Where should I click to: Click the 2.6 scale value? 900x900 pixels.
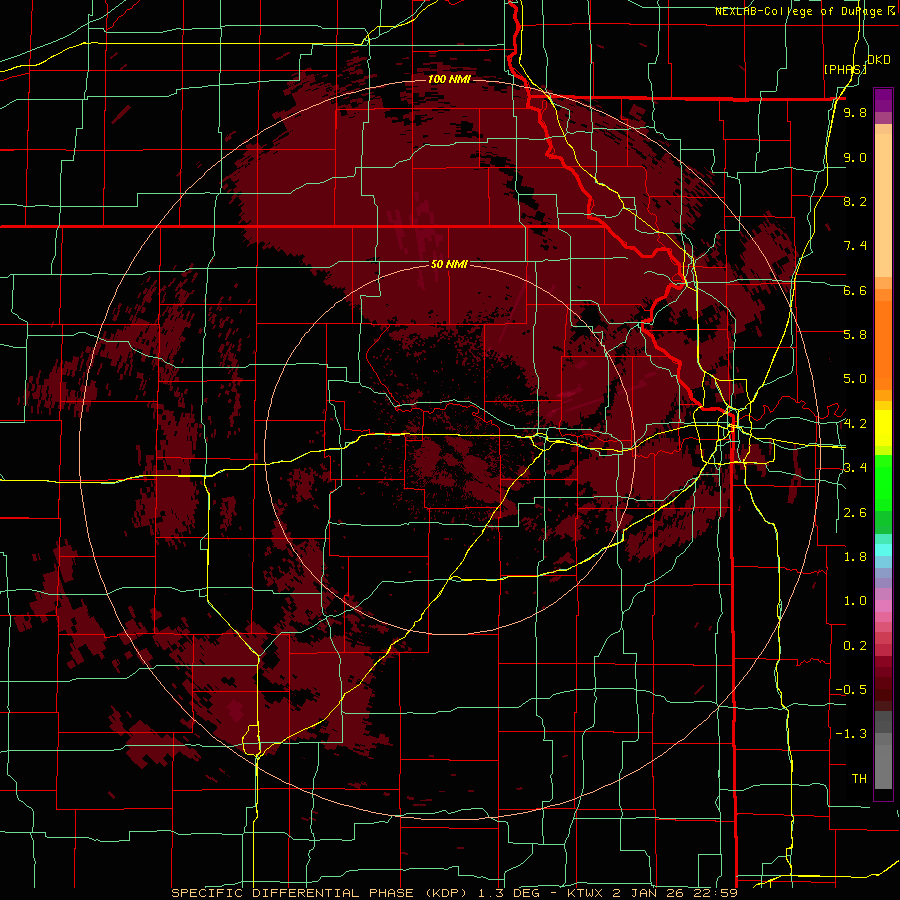855,513
